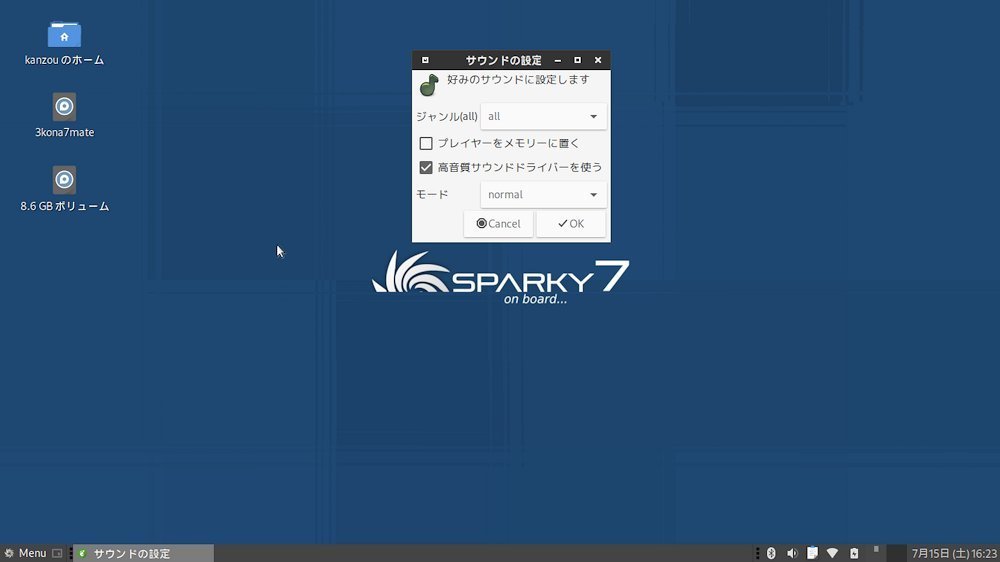
Task: Enable keeping the player in memory checkbox
Action: (426, 144)
